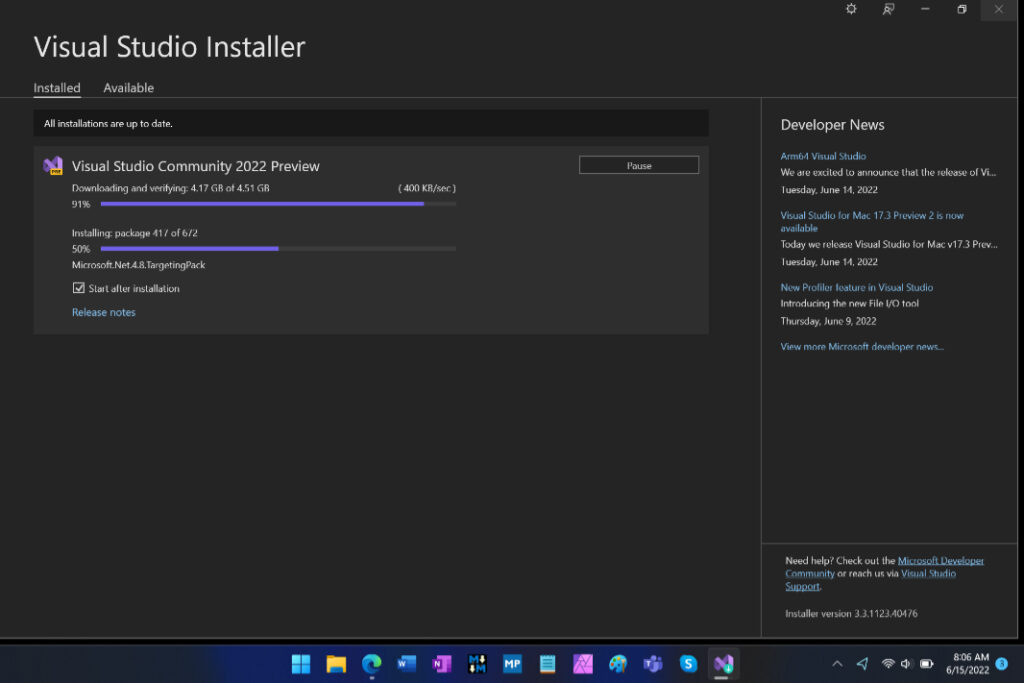Viewport: 1024px width, 683px height.
Task: Select the Installed tab
Action: tap(57, 88)
